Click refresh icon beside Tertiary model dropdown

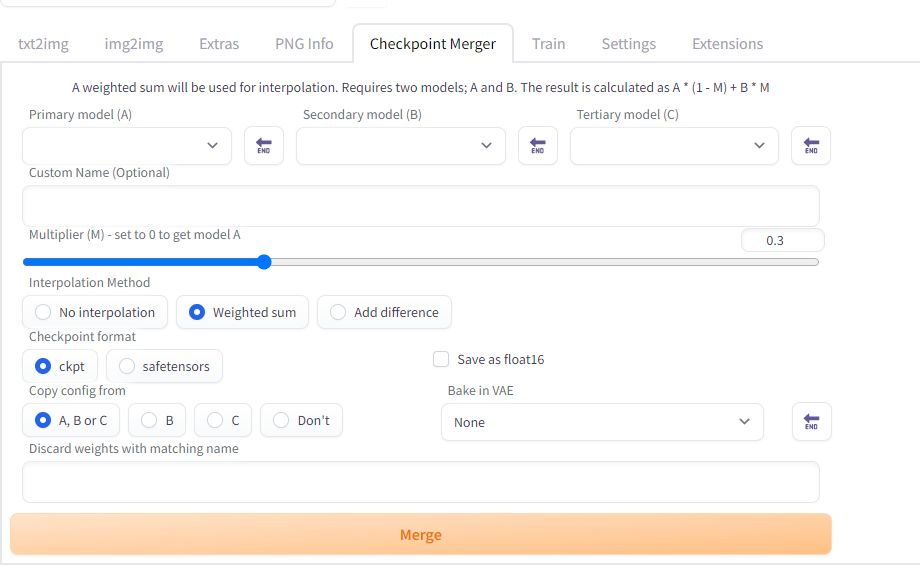click(811, 146)
